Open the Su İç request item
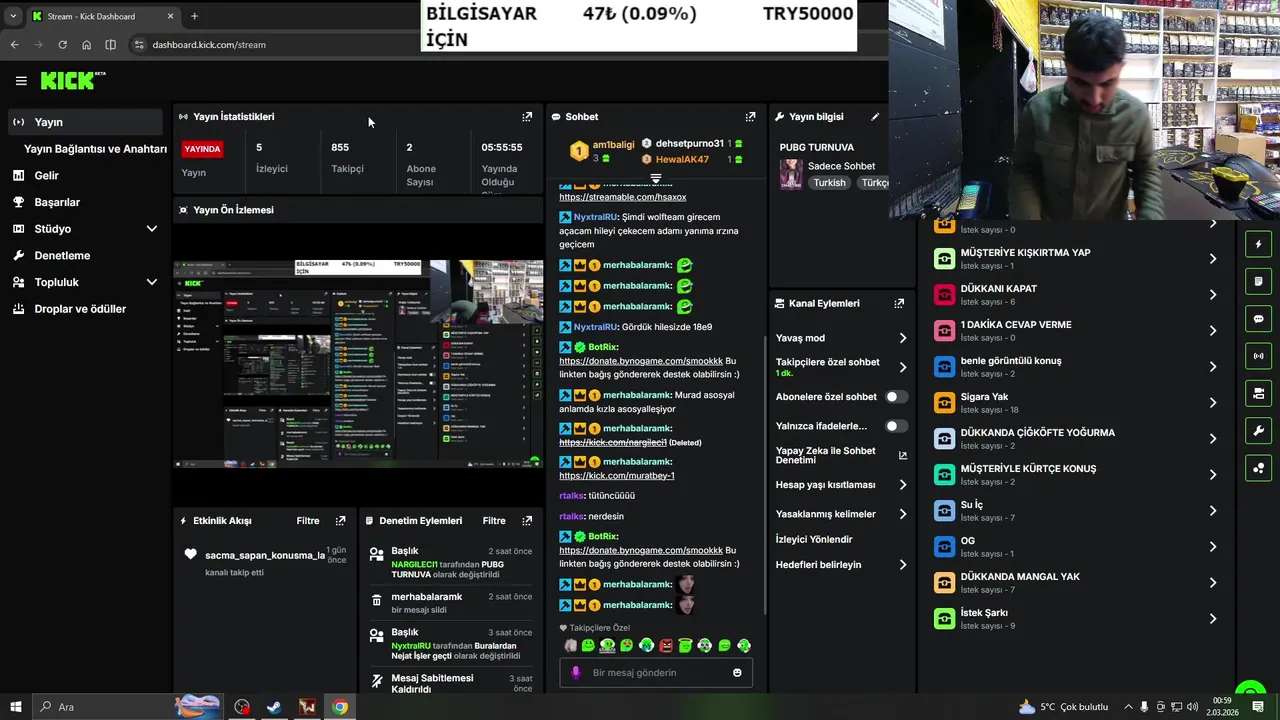Viewport: 1280px width, 720px height. [x=1075, y=511]
